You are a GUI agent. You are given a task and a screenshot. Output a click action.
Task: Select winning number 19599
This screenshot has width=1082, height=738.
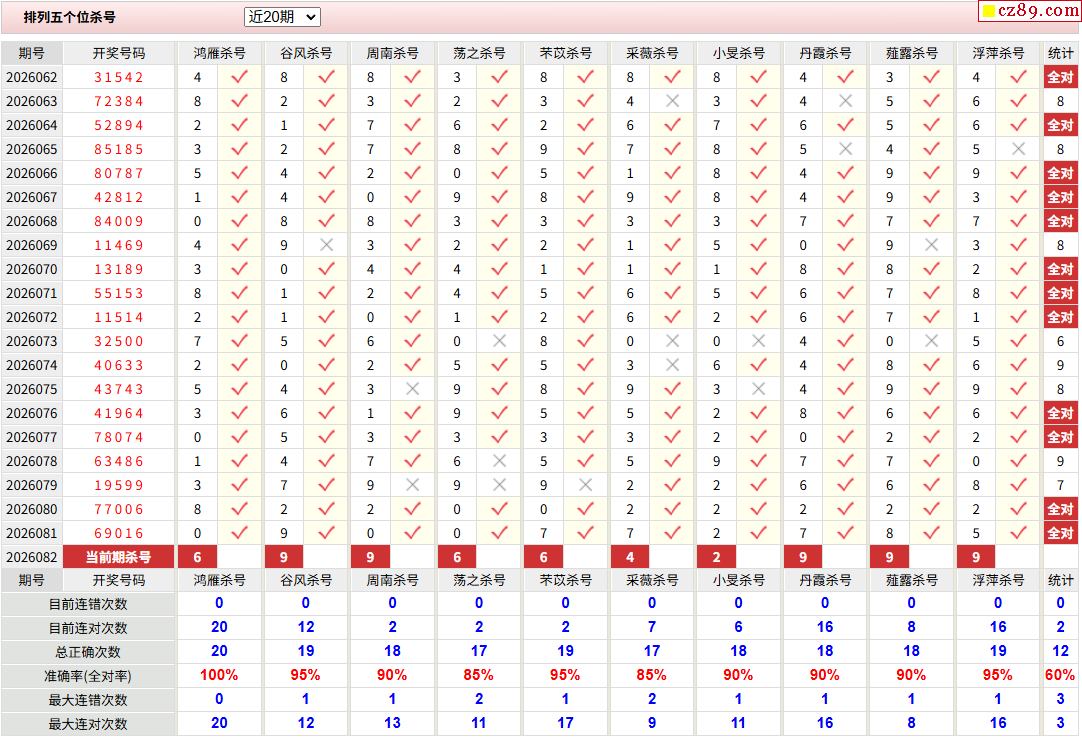(x=119, y=485)
